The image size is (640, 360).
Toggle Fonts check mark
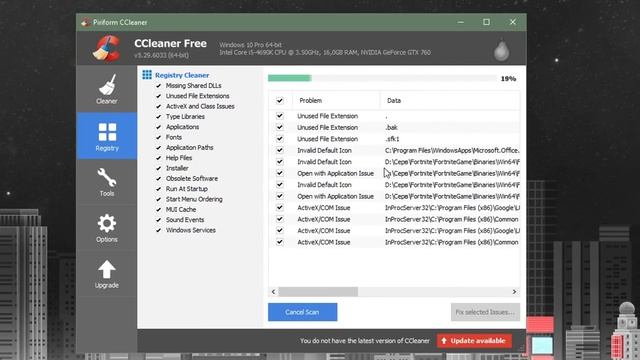click(x=158, y=137)
